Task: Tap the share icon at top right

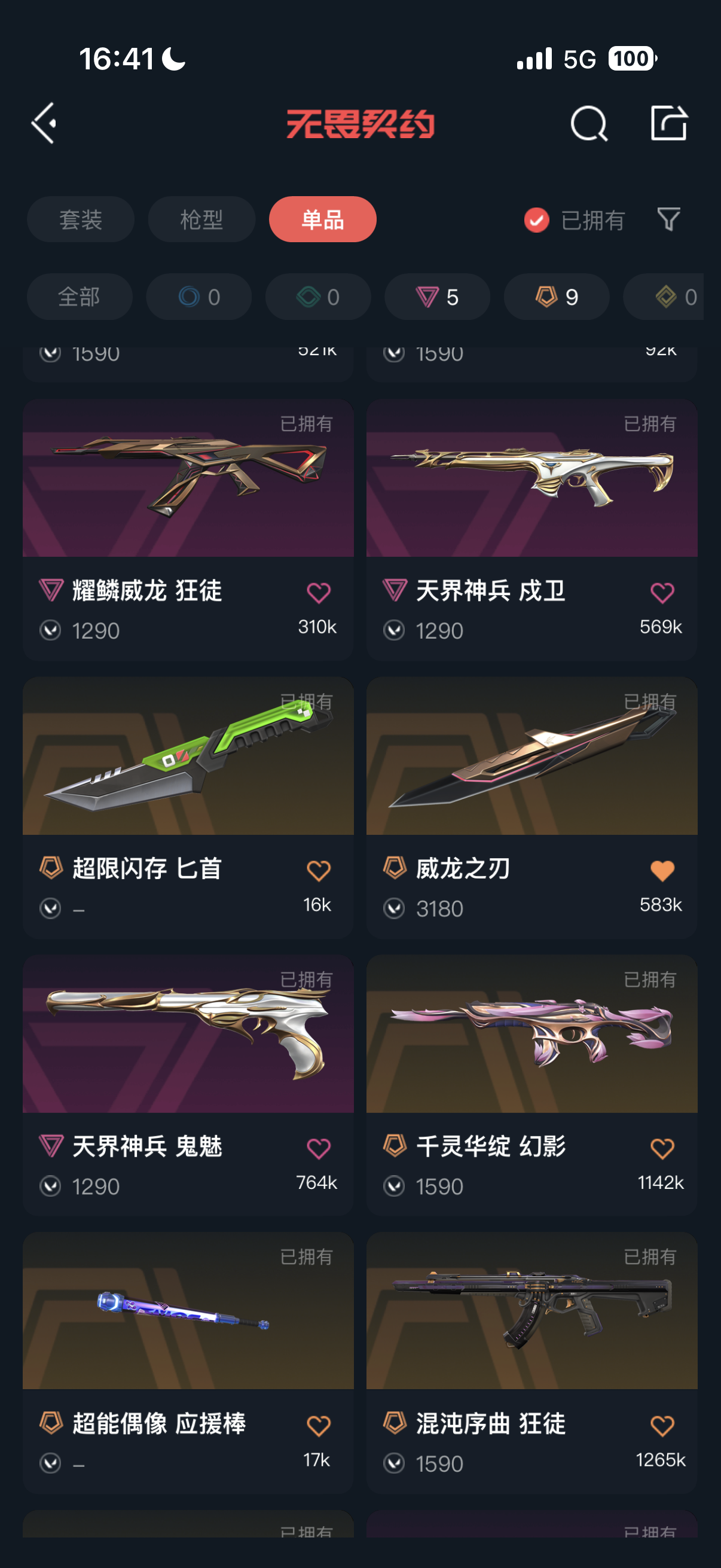Action: 668,123
